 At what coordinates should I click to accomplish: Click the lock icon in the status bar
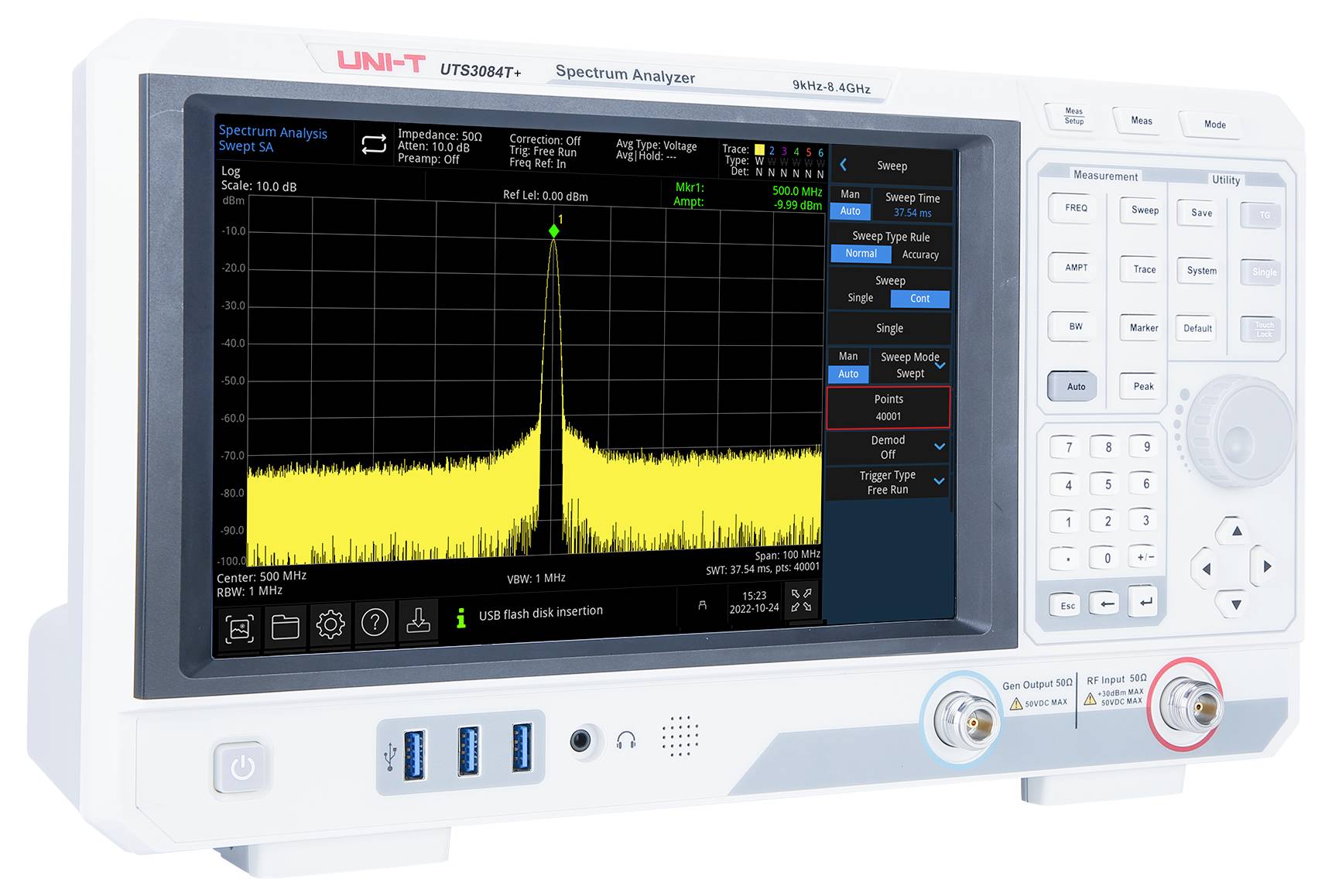(x=702, y=606)
